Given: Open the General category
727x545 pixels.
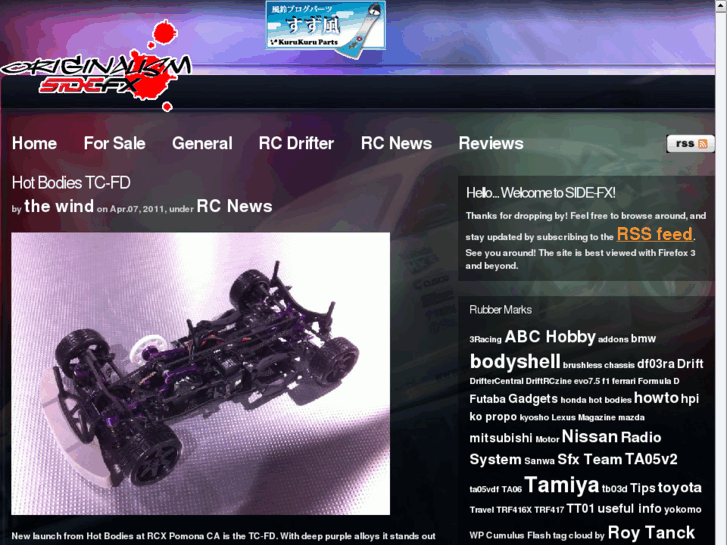Looking at the screenshot, I should click(202, 143).
